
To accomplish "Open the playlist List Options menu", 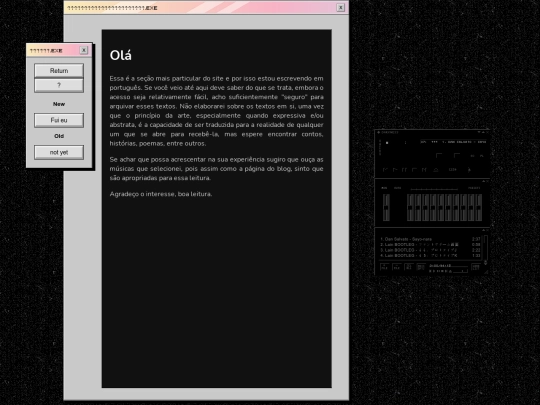I will [x=476, y=267].
